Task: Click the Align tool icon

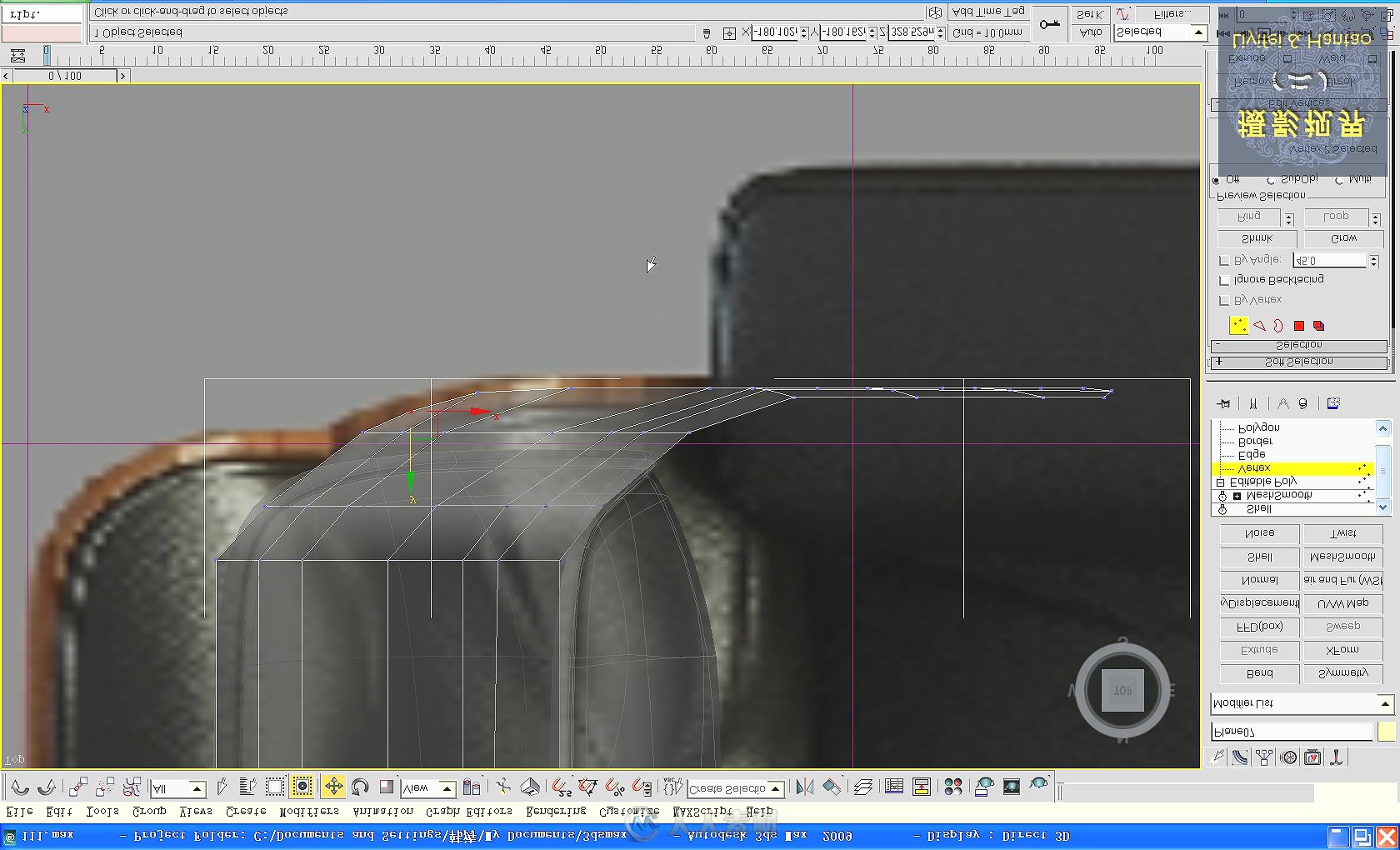Action: [832, 787]
